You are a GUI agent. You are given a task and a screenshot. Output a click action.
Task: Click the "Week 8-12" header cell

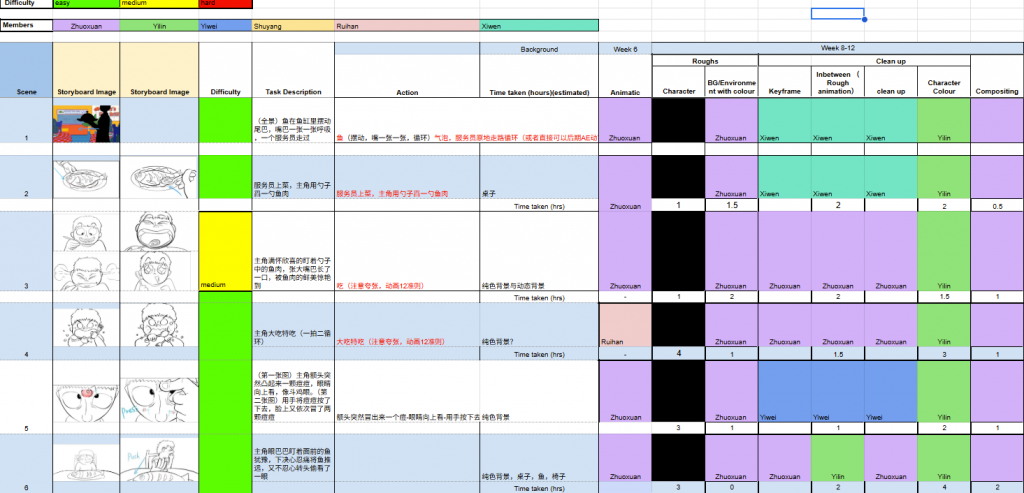point(837,48)
